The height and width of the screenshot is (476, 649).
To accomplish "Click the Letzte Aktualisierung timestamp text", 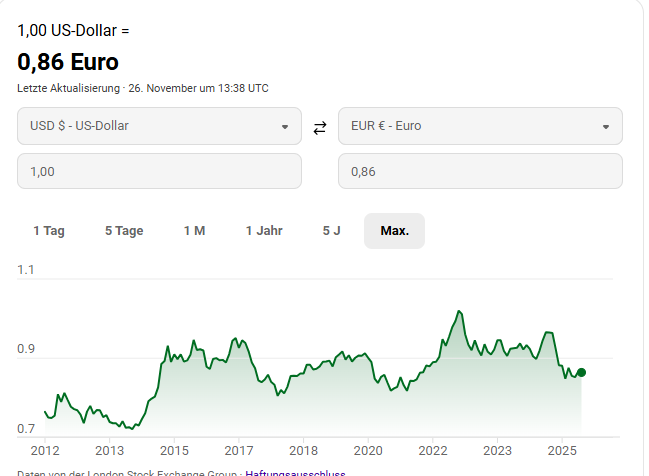I will 143,88.
